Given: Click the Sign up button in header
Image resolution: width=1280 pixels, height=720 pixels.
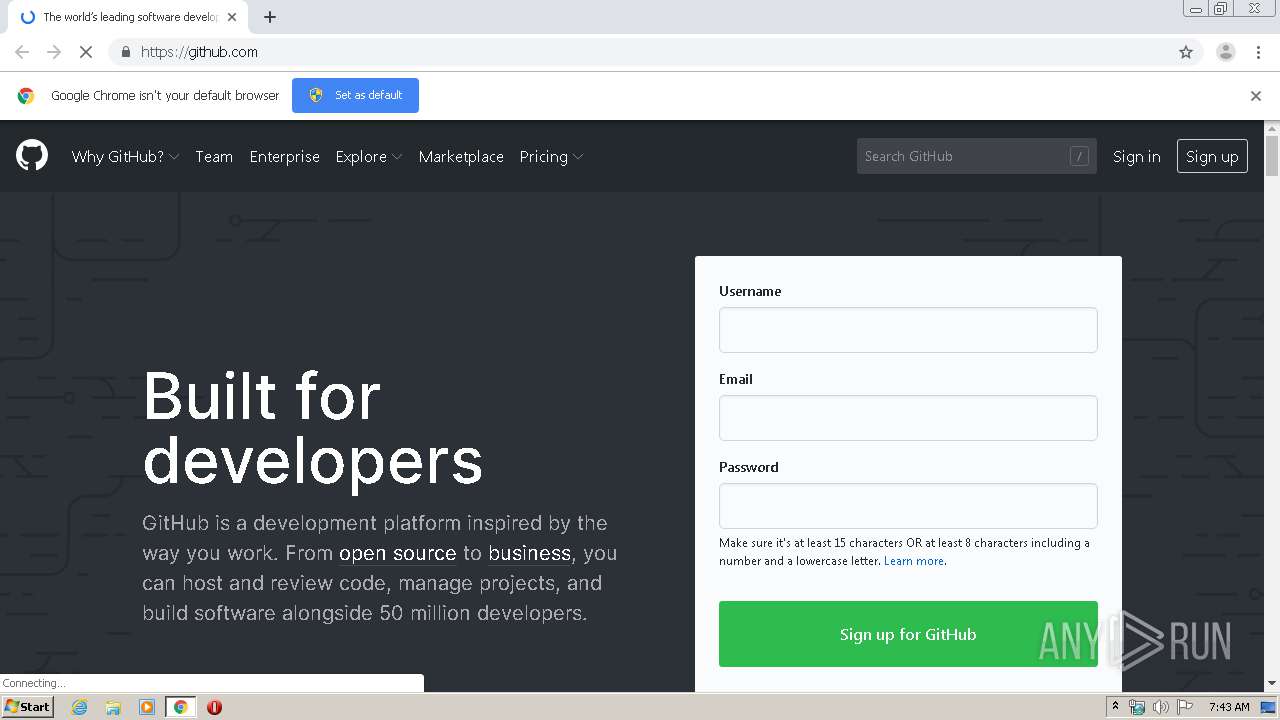Looking at the screenshot, I should [x=1212, y=156].
